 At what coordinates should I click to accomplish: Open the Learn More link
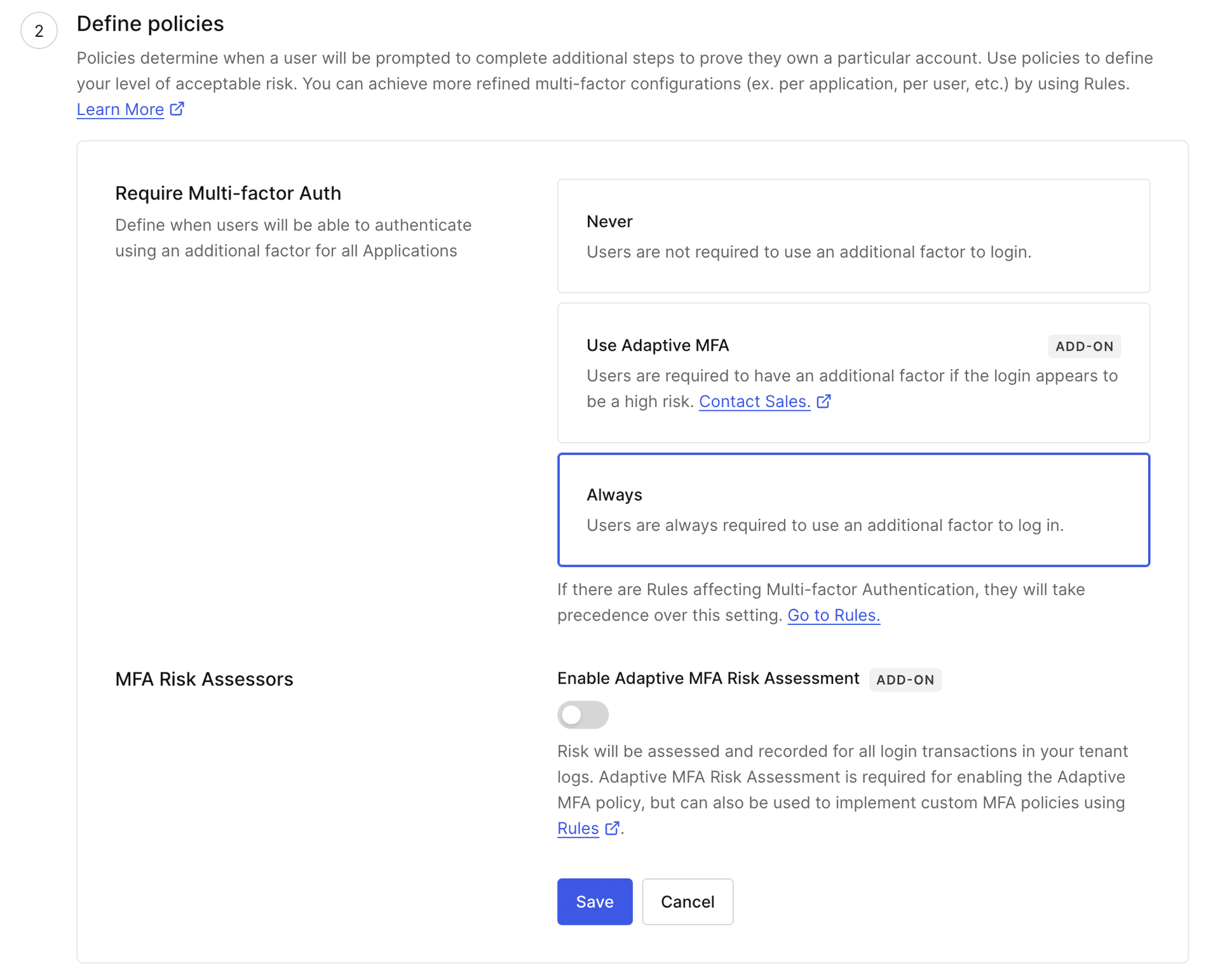coord(119,109)
